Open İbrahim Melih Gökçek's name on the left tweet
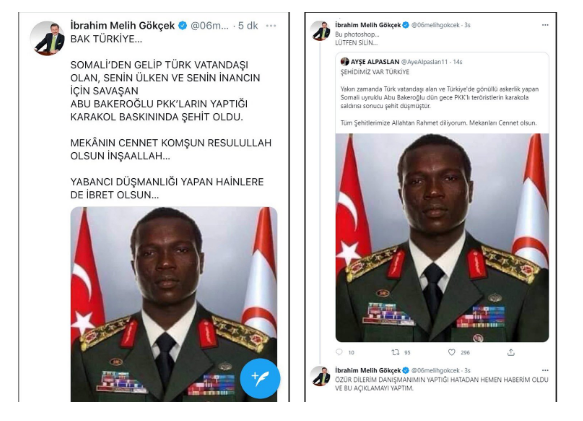 click(122, 26)
